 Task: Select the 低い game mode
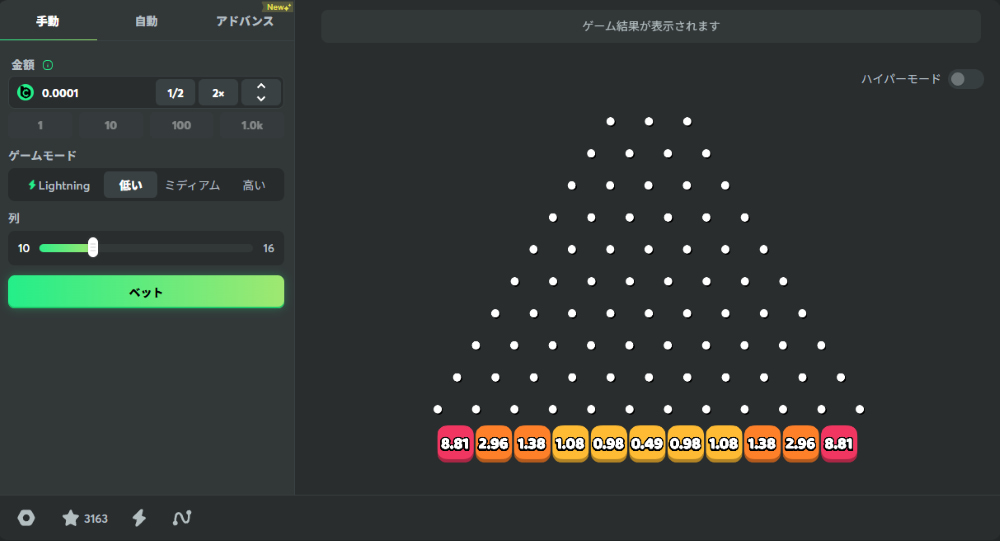click(131, 186)
